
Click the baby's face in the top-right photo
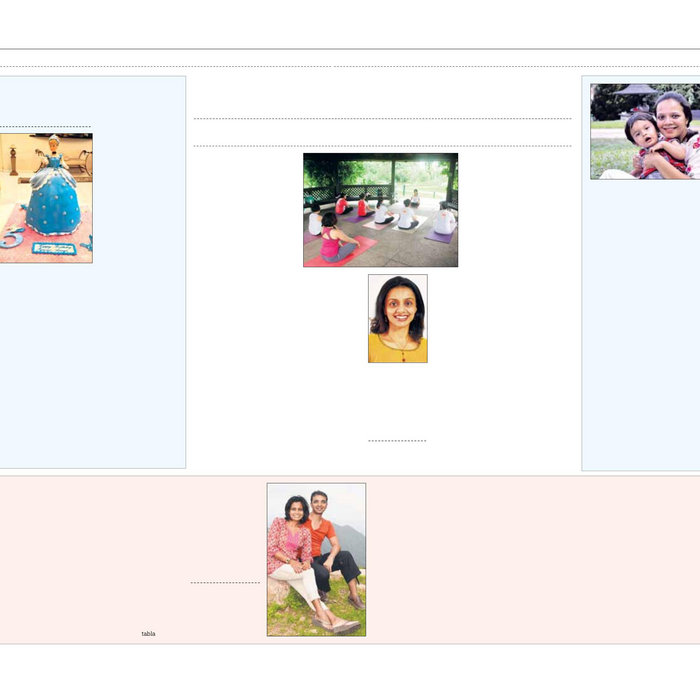(639, 129)
